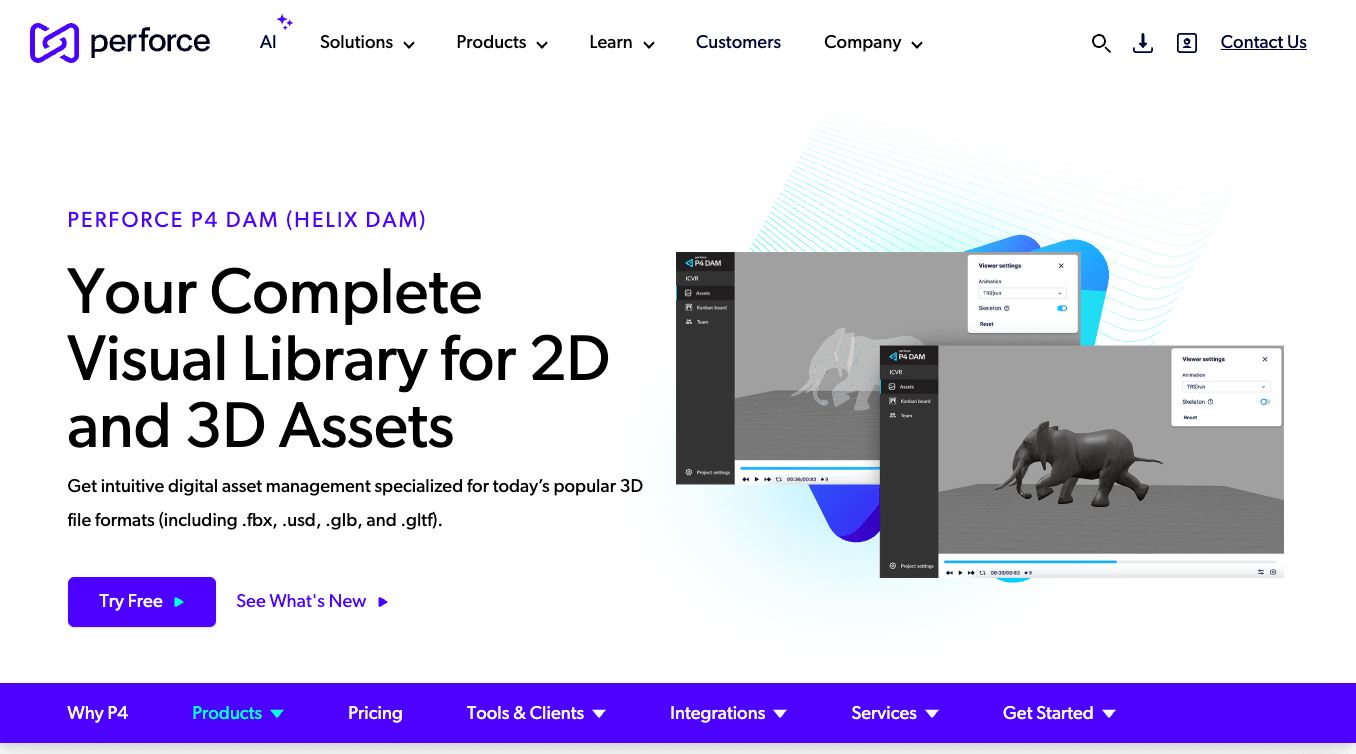
Task: Go to the Customers page
Action: click(738, 42)
